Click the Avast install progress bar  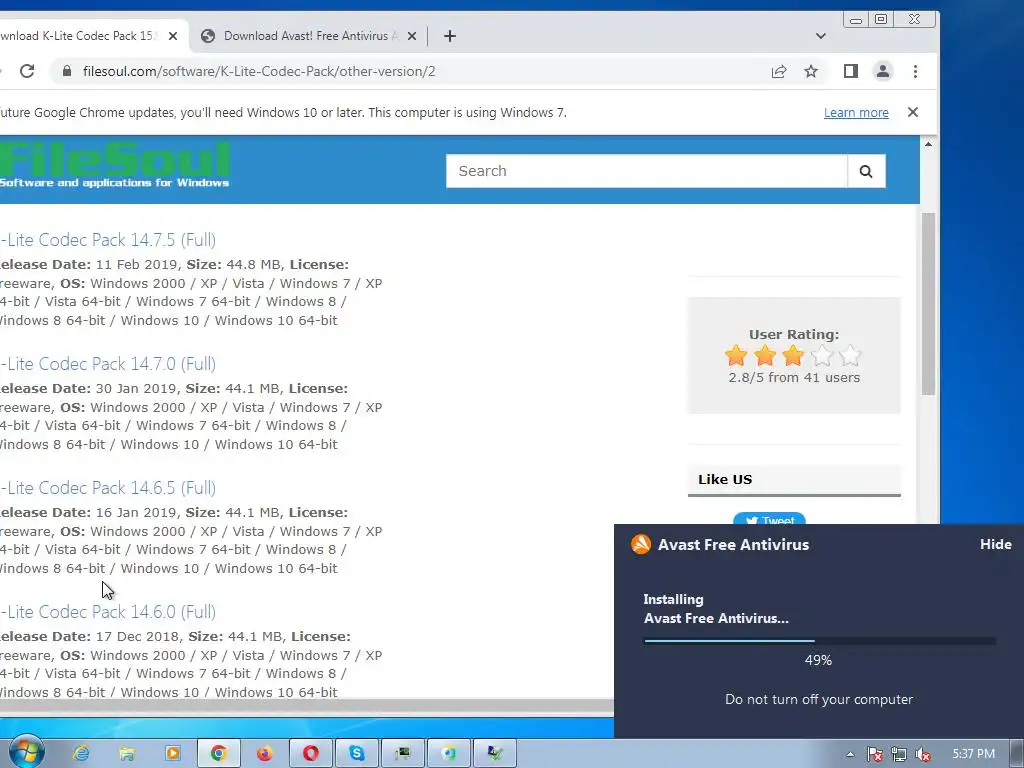(x=820, y=641)
